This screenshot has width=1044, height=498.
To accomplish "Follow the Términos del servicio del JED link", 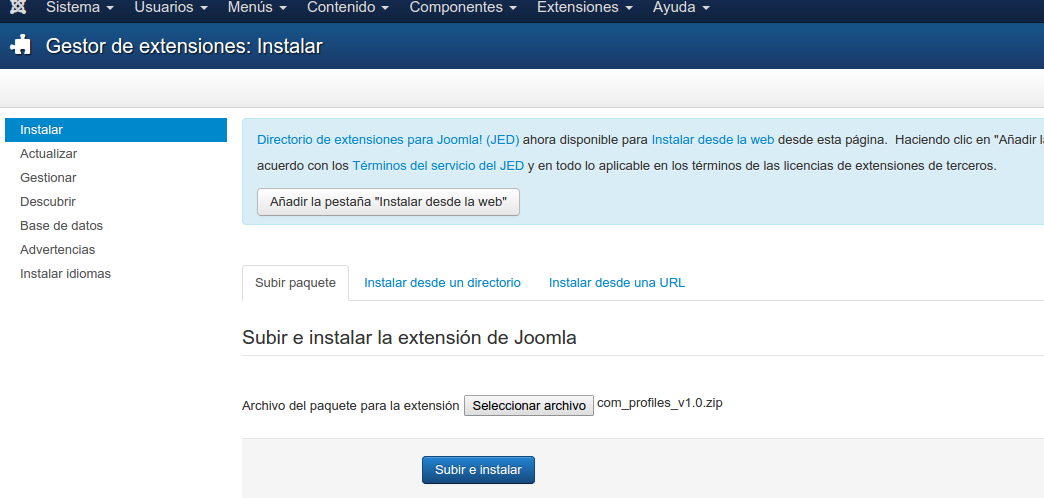I will (438, 166).
